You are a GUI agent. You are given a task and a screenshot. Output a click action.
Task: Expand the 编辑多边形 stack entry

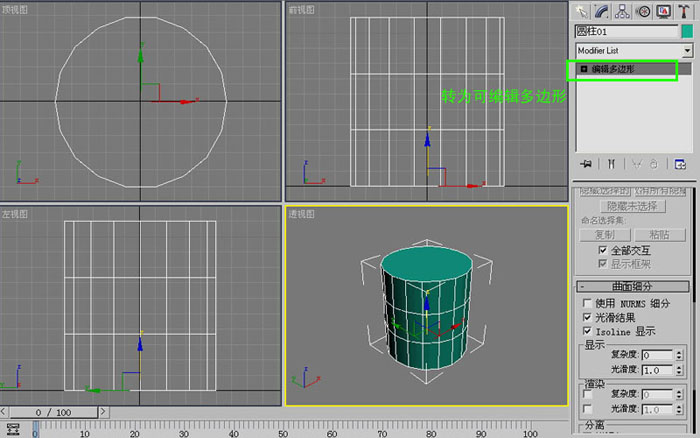tap(584, 69)
